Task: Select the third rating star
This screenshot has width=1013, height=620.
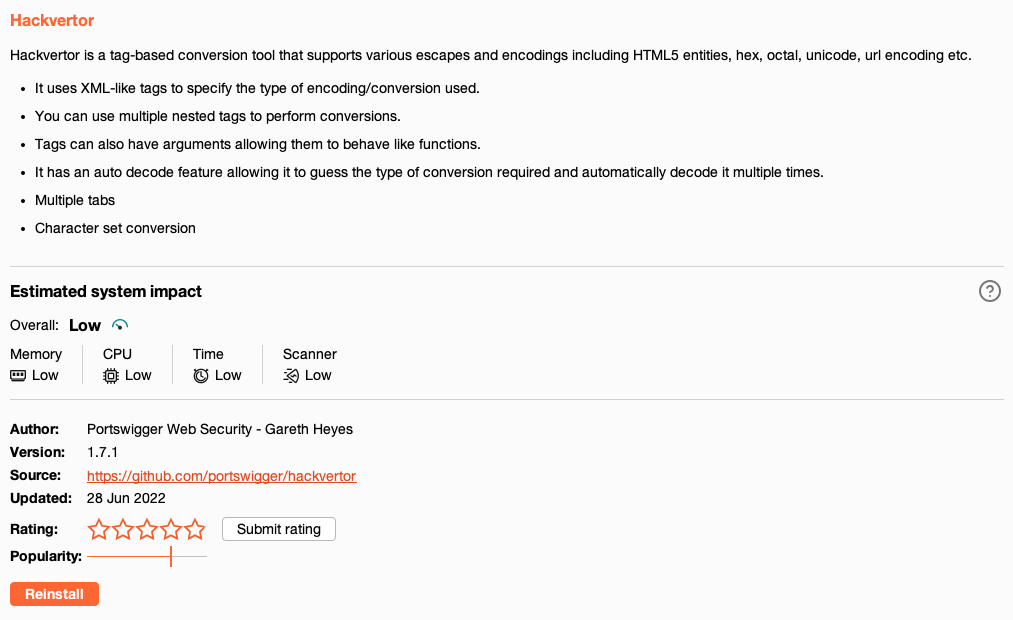Action: pyautogui.click(x=146, y=529)
